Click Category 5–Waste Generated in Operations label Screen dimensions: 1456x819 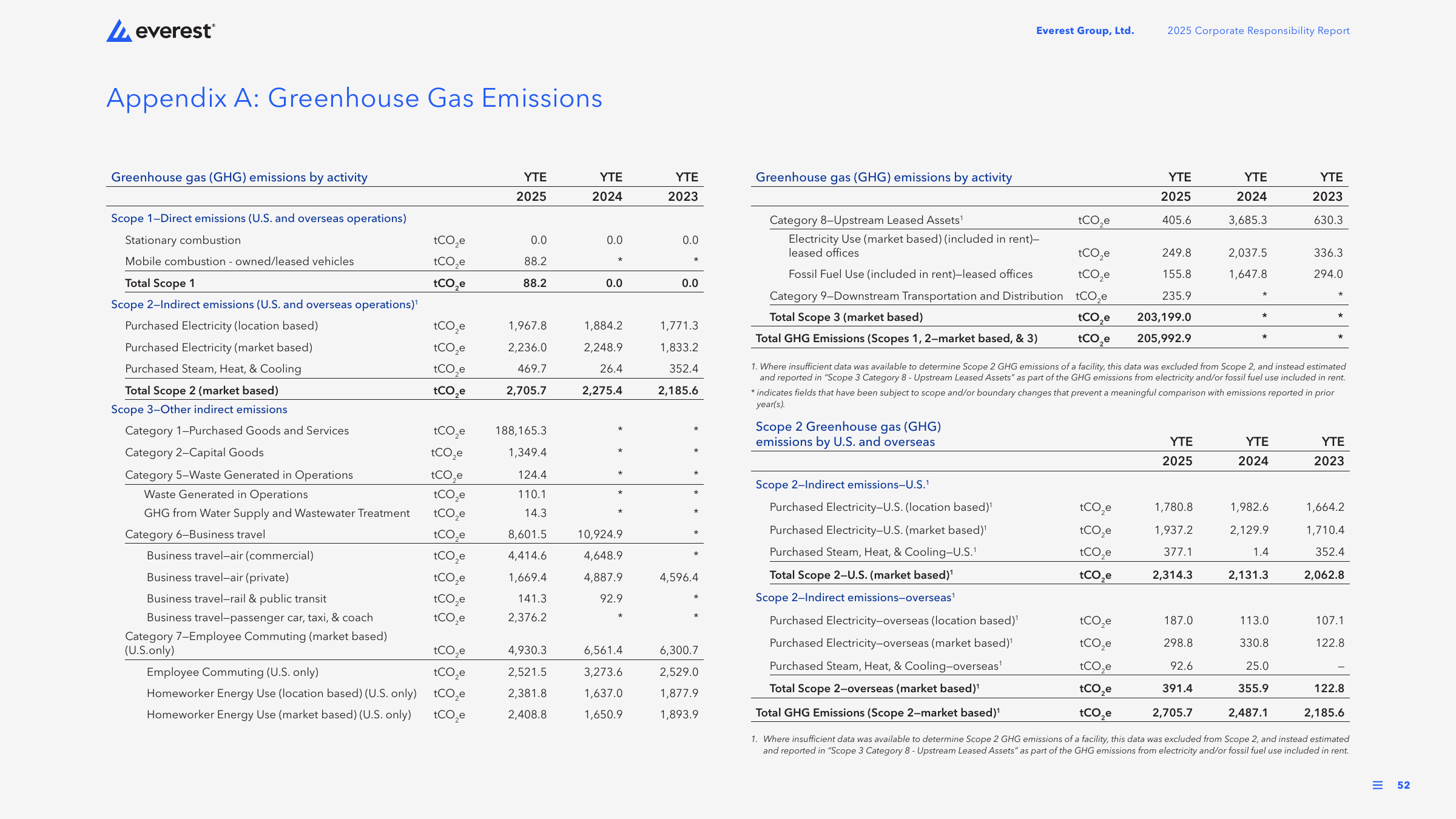[238, 475]
